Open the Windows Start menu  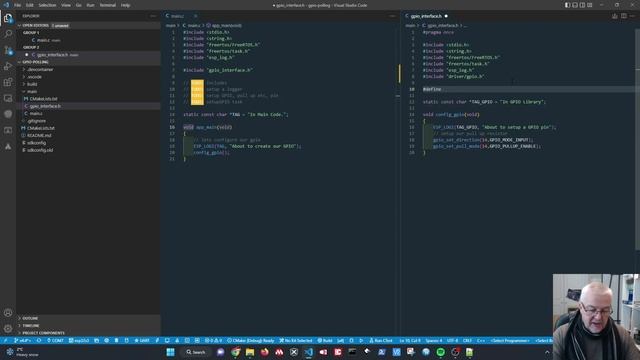click(171, 352)
